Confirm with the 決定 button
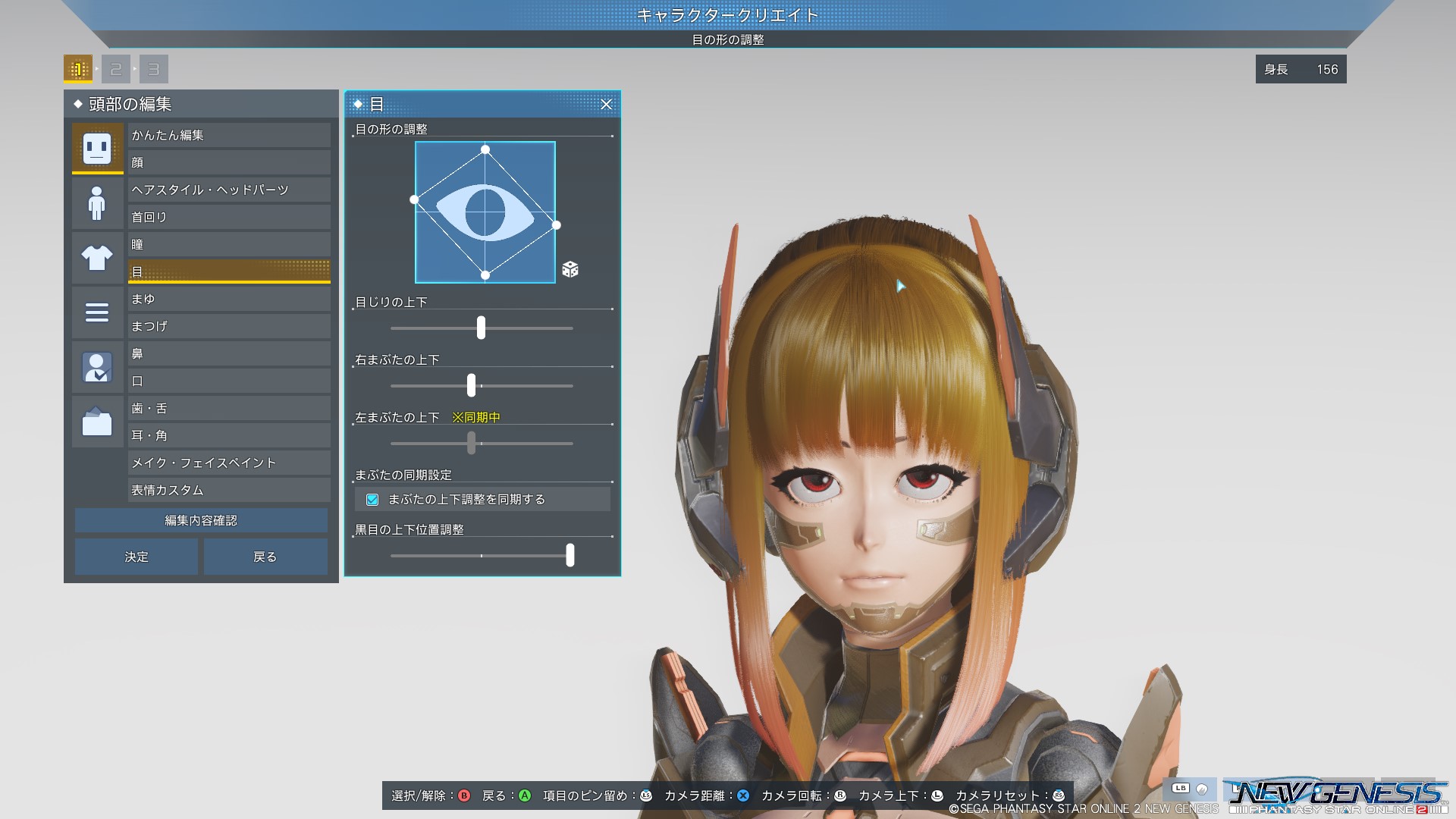The width and height of the screenshot is (1456, 819). coord(136,557)
